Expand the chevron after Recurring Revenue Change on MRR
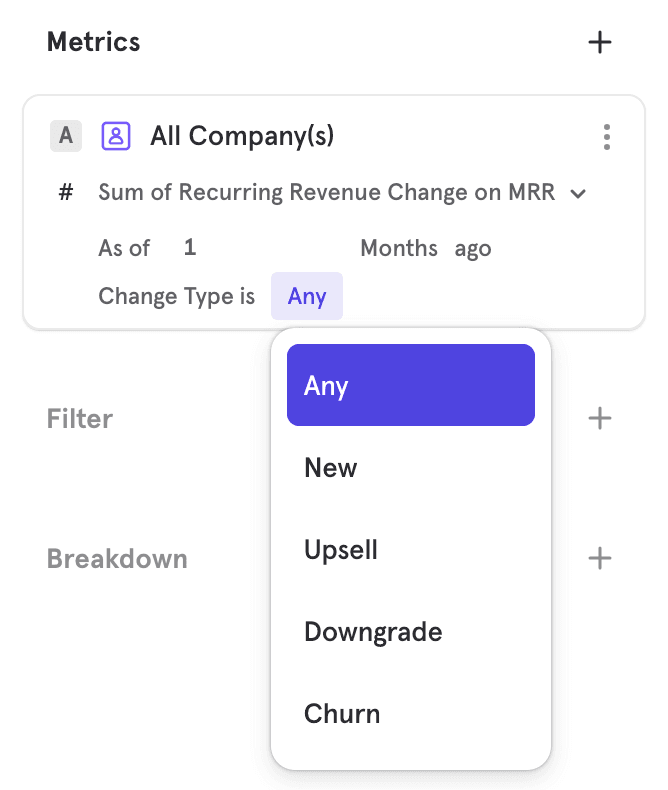Screen dimensions: 668x790 (577, 194)
